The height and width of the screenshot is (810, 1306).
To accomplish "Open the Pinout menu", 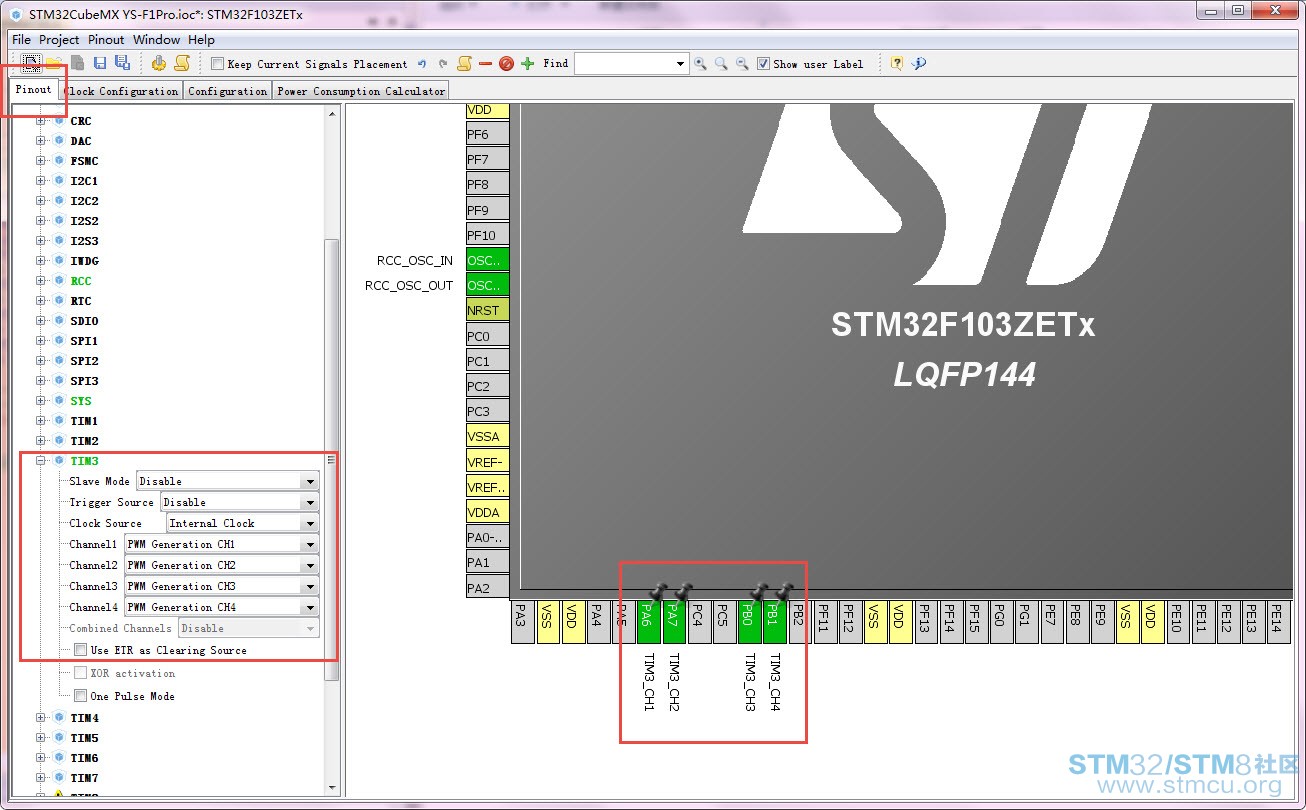I will click(x=106, y=40).
